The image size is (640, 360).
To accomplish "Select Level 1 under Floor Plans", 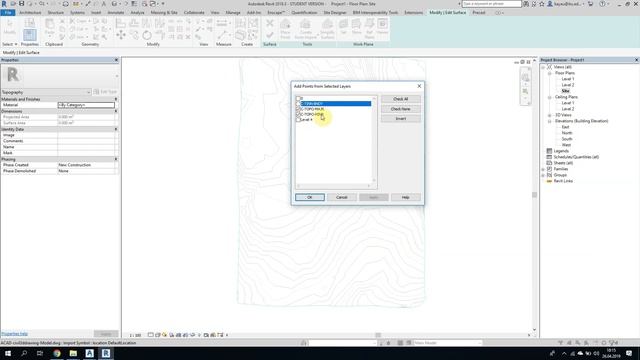I will pos(568,79).
